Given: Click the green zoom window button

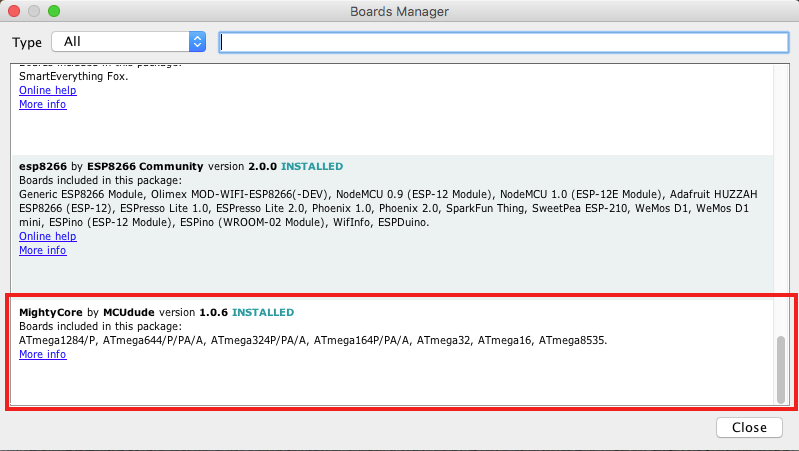Looking at the screenshot, I should pos(54,11).
